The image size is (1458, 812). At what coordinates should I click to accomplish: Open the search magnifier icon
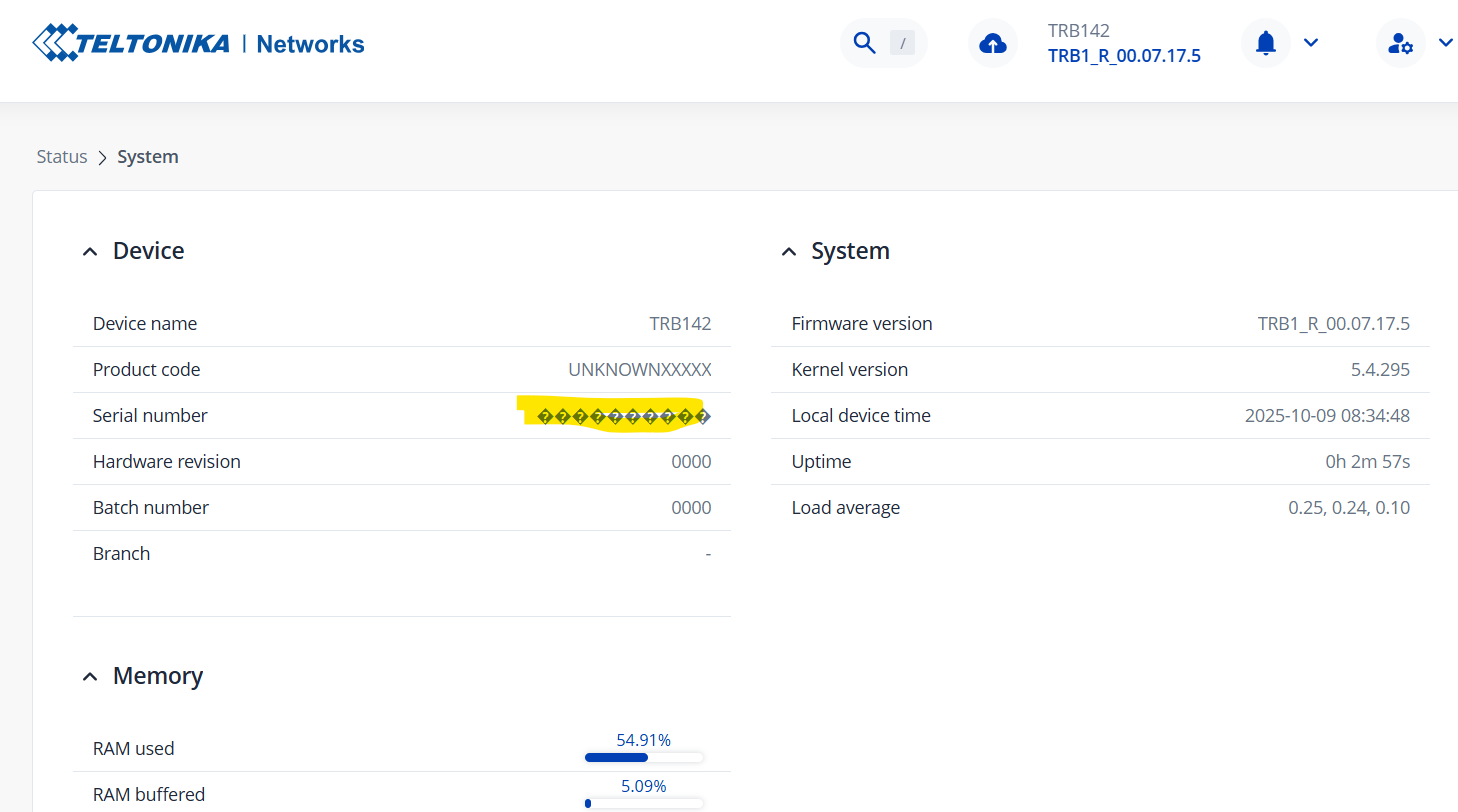pos(864,43)
